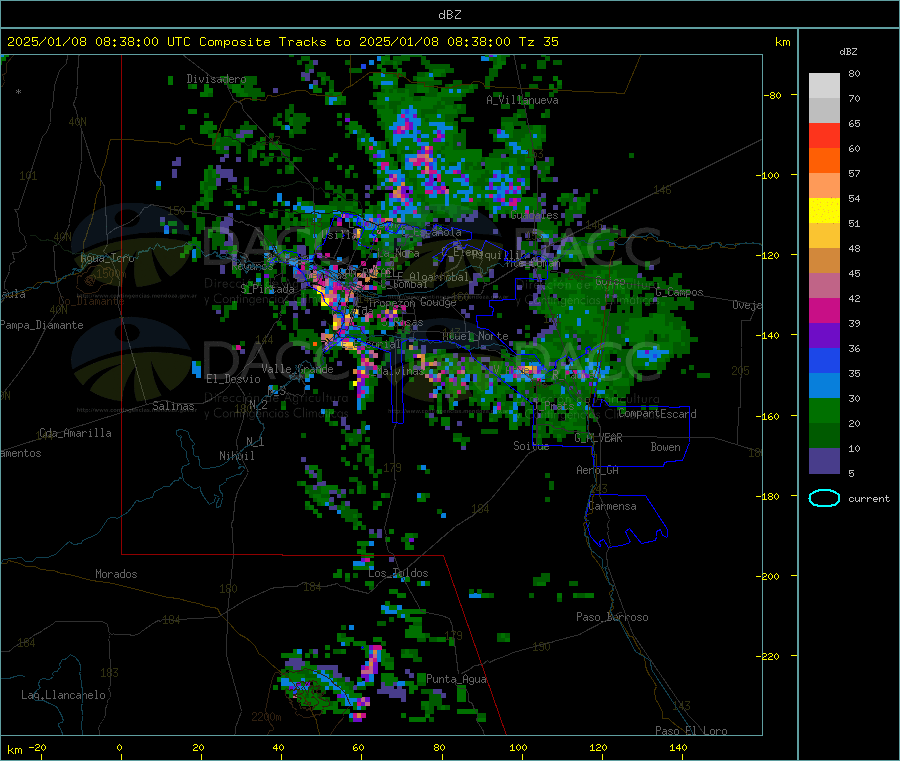This screenshot has width=900, height=761.
Task: Click the 'Bowen' location label
Action: pos(665,447)
